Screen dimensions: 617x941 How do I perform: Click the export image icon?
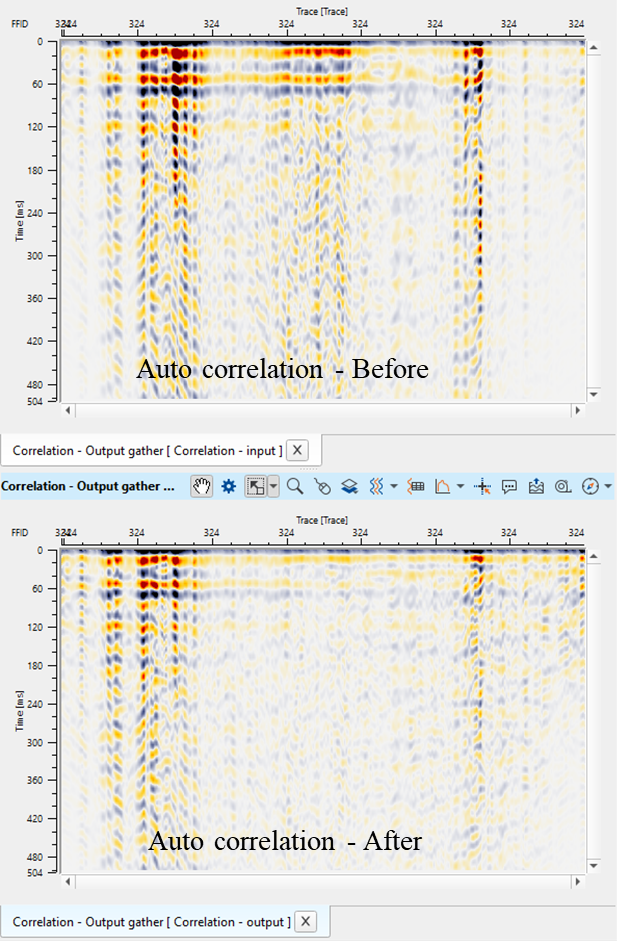coord(536,486)
